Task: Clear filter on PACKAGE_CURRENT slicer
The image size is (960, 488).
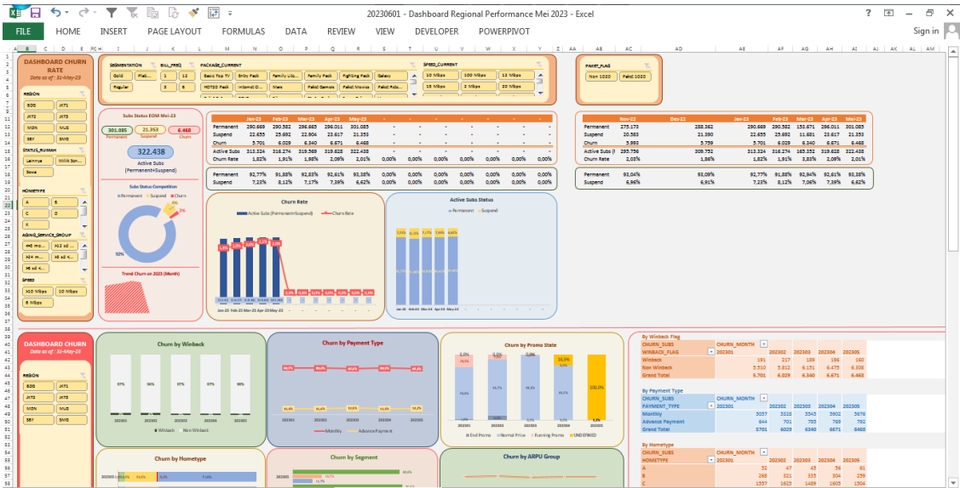Action: 413,64
